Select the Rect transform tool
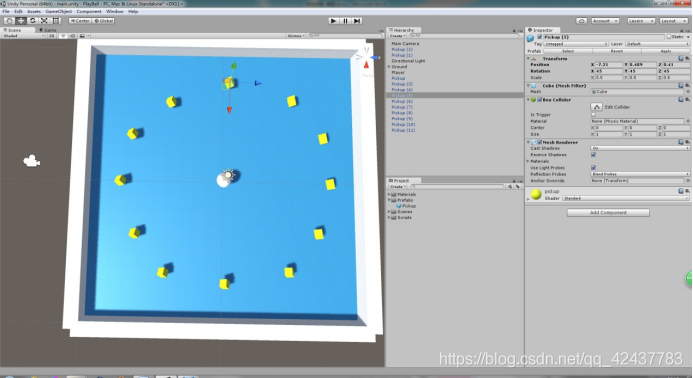Screen dimensions: 693x378 pyautogui.click(x=56, y=21)
